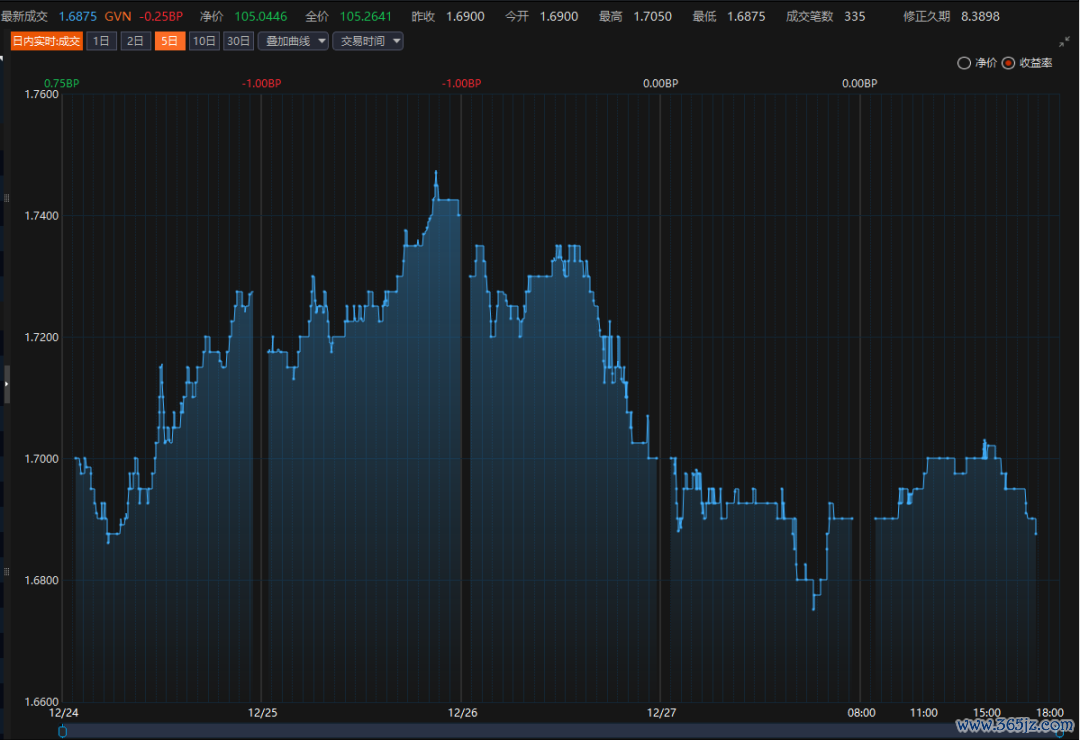1080x740 pixels.
Task: Click the 1.7400 y-axis label
Action: click(x=42, y=216)
